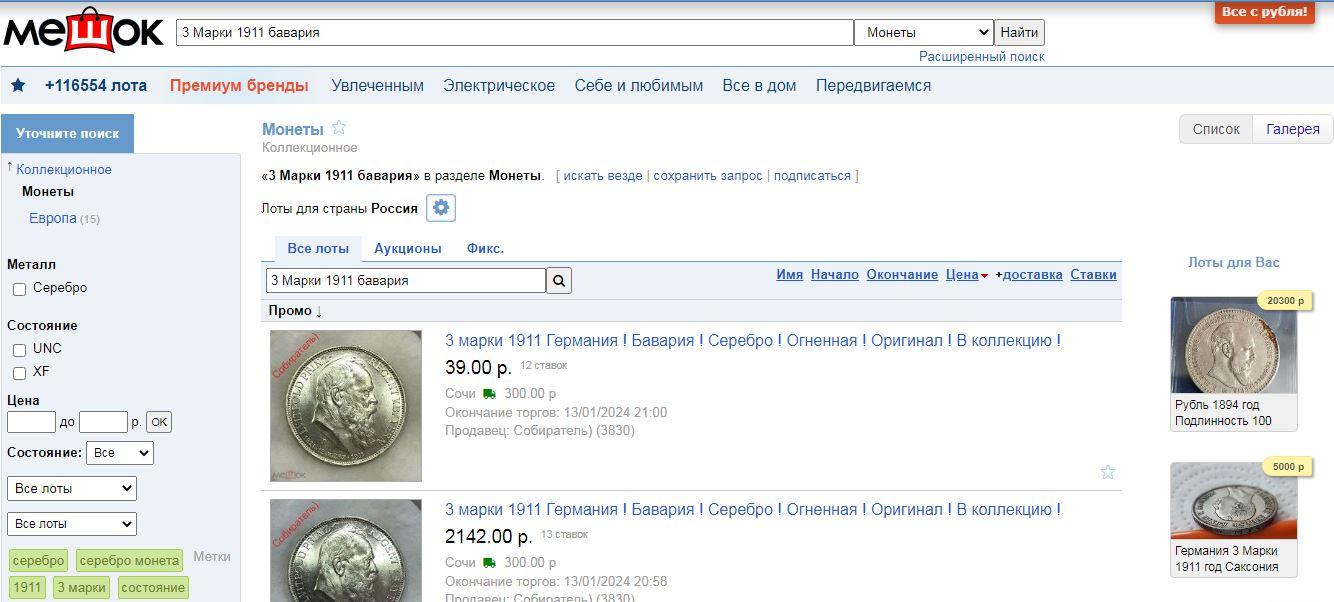Open Расширенный поиск link
The height and width of the screenshot is (602, 1334).
(982, 57)
